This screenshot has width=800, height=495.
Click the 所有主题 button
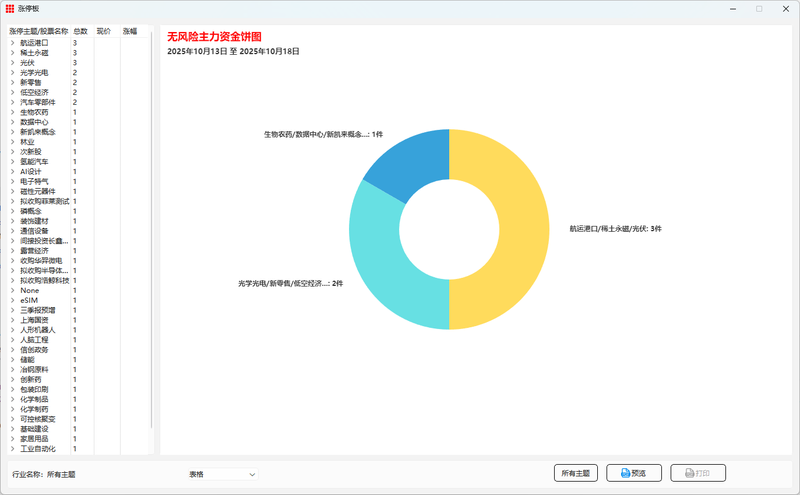tap(576, 473)
